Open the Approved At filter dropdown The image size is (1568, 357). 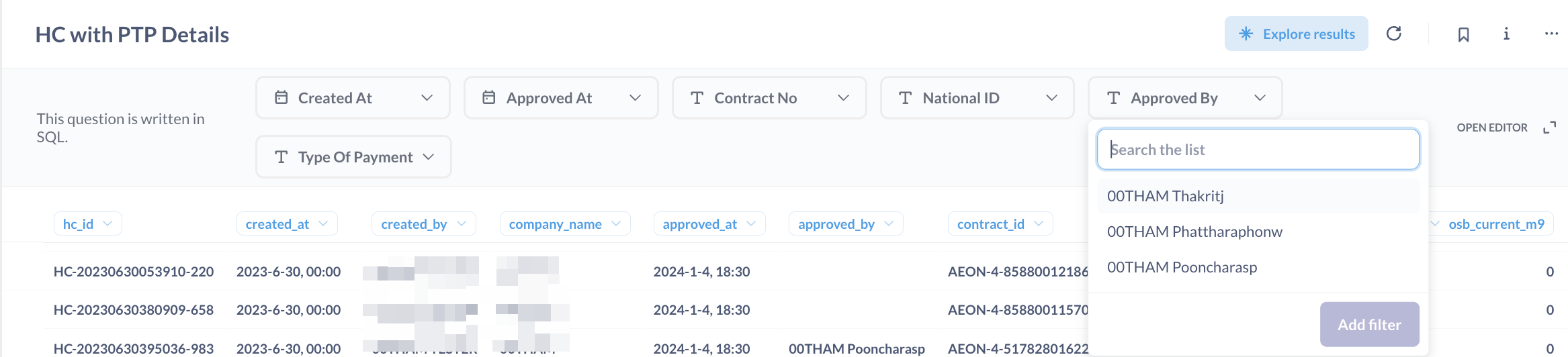point(561,98)
